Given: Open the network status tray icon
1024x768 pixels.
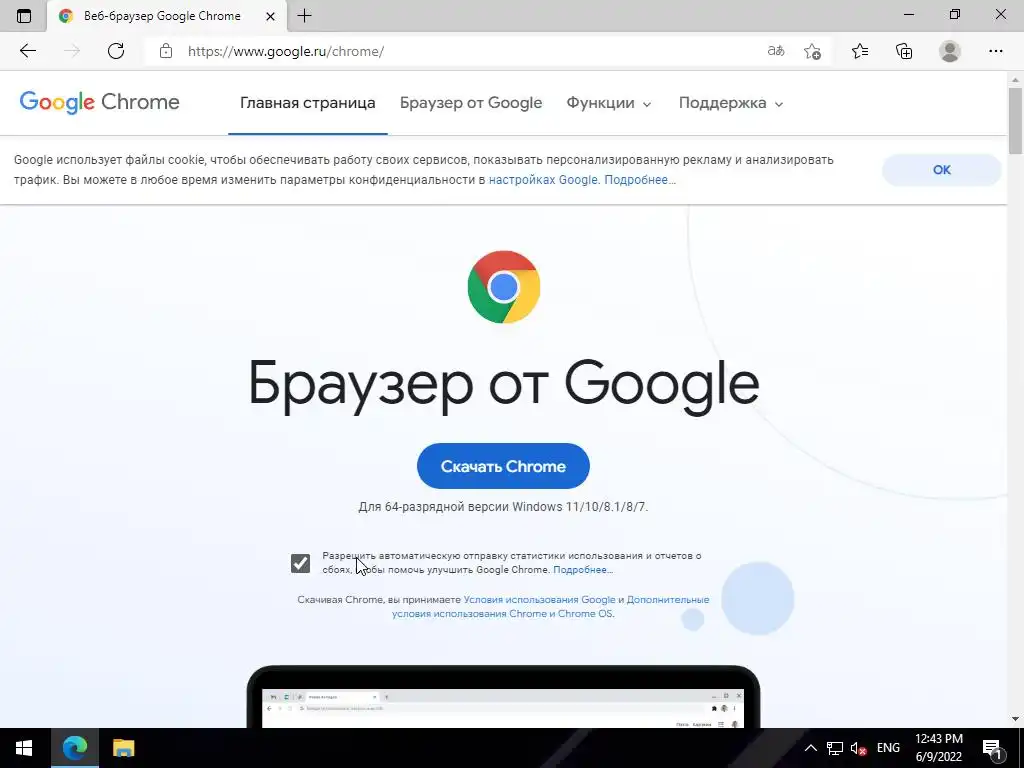Looking at the screenshot, I should [x=835, y=748].
